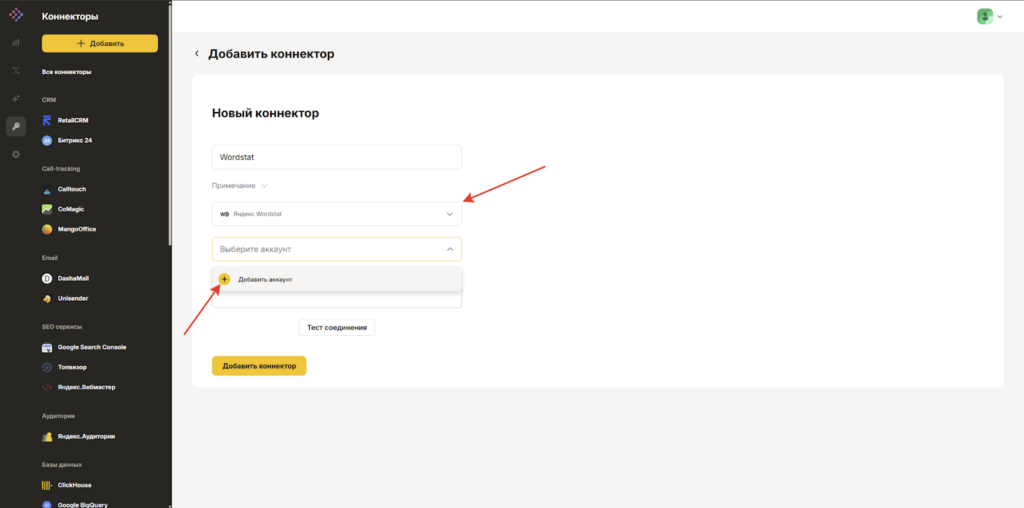Screen dimensions: 1024x508
Task: Click the Новый коннектор heading
Action: (265, 114)
